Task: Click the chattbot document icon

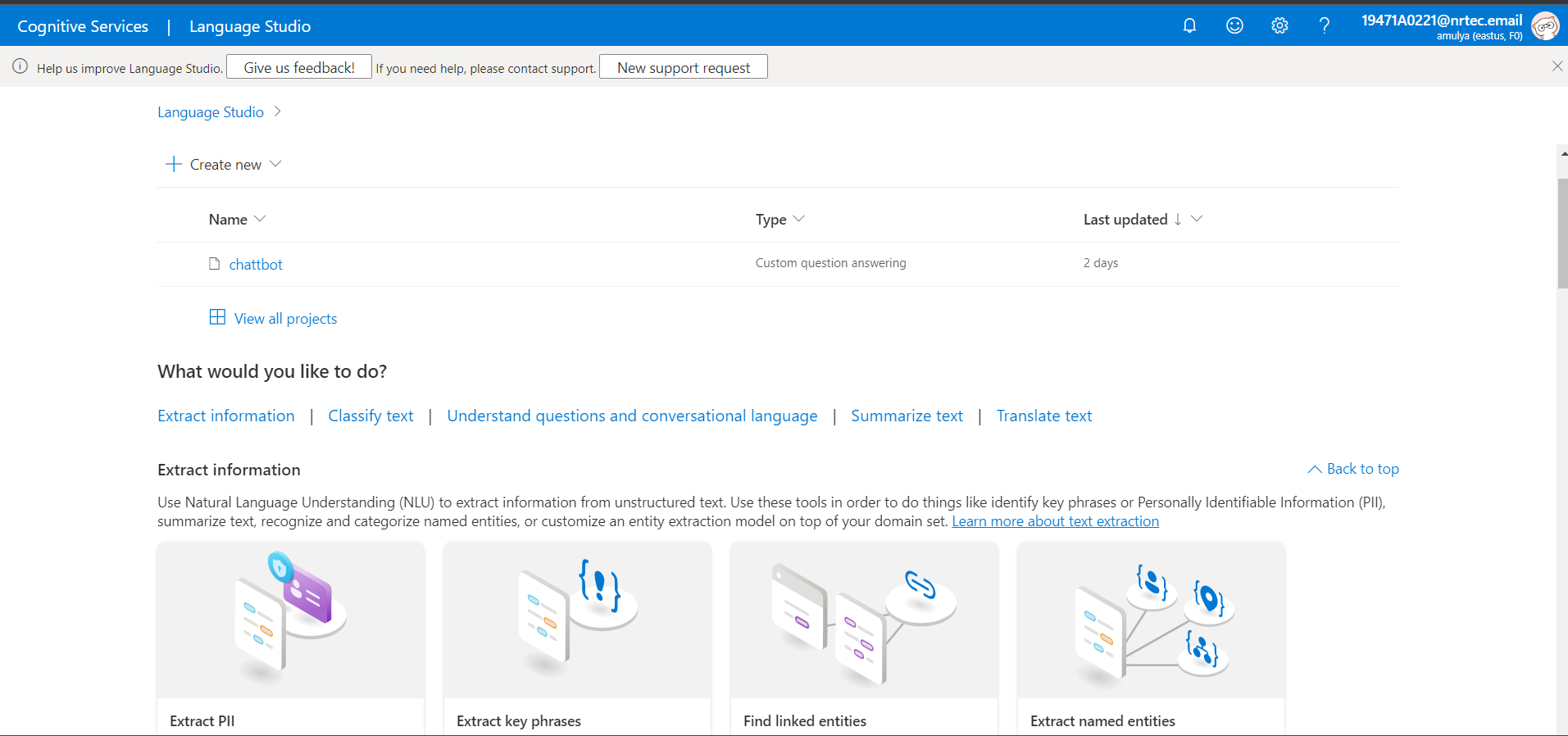Action: (215, 264)
